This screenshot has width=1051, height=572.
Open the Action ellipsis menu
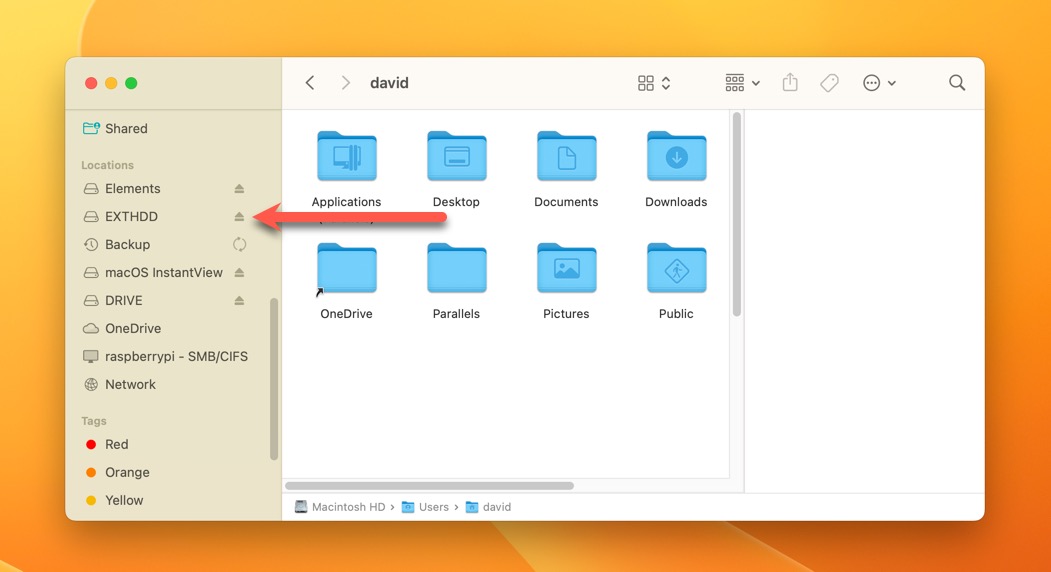point(879,82)
